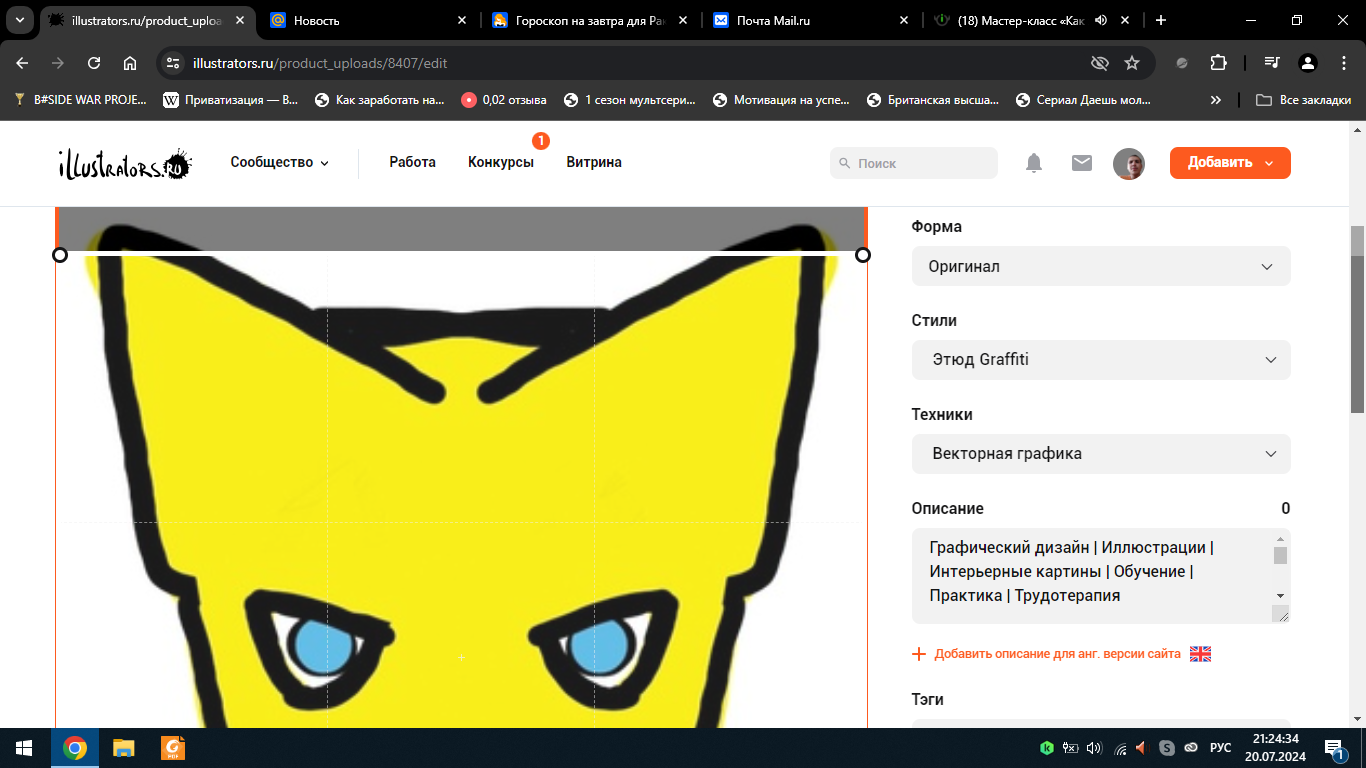The height and width of the screenshot is (768, 1366).
Task: Grab the top-left crop handle
Action: [x=60, y=255]
